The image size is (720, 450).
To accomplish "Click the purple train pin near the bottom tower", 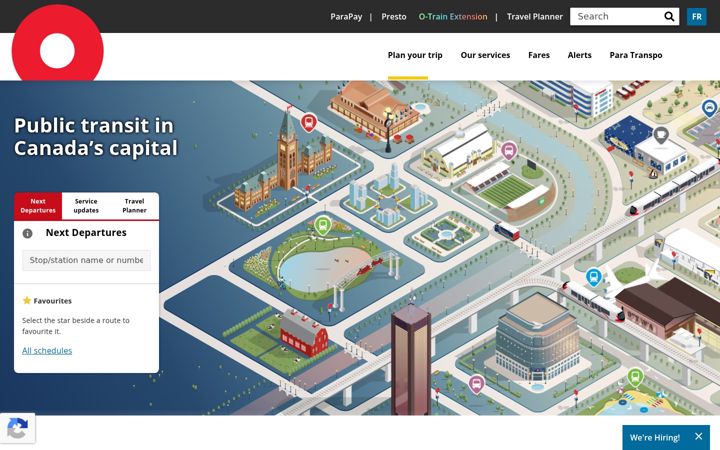I will point(477,384).
